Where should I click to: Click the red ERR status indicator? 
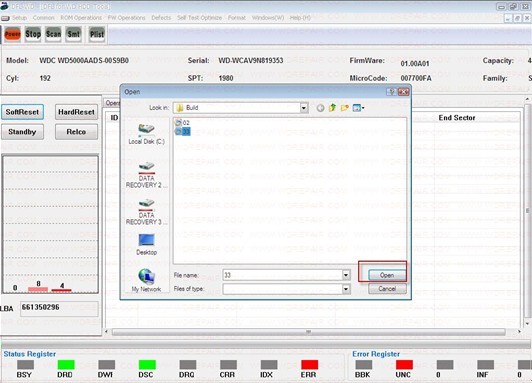309,365
